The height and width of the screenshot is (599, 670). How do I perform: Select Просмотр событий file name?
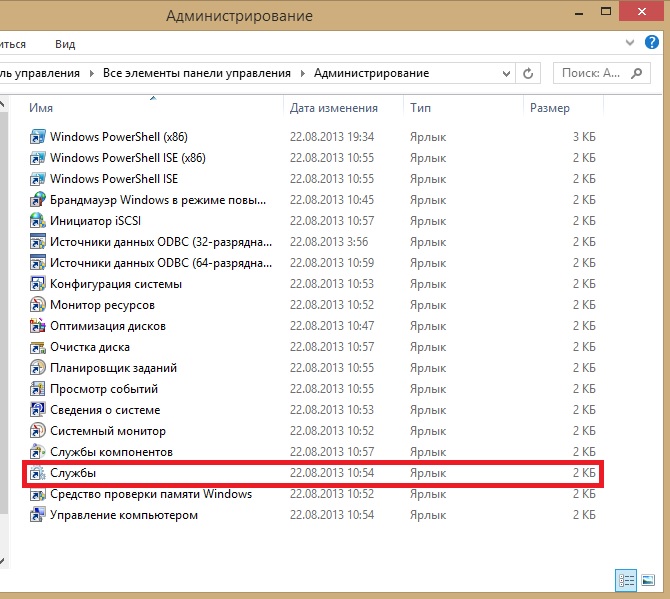pos(104,389)
